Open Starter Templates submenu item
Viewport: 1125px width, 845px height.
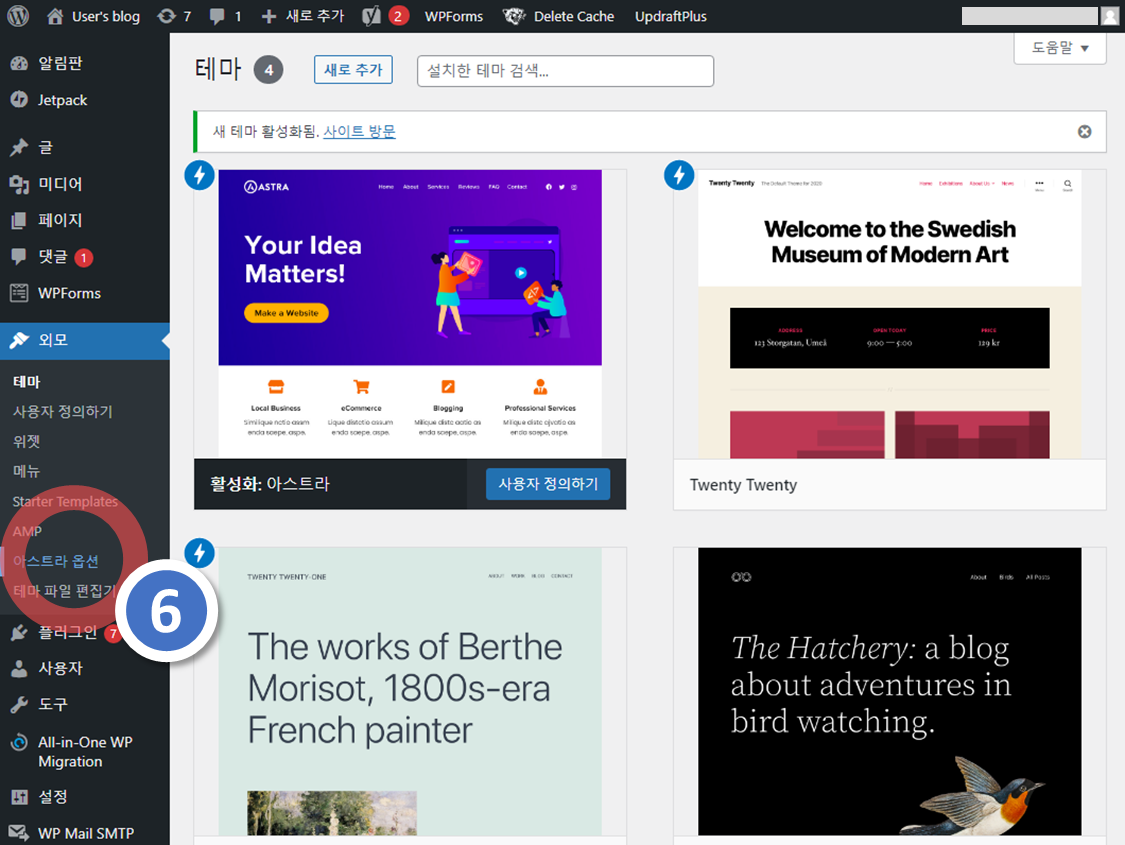65,501
